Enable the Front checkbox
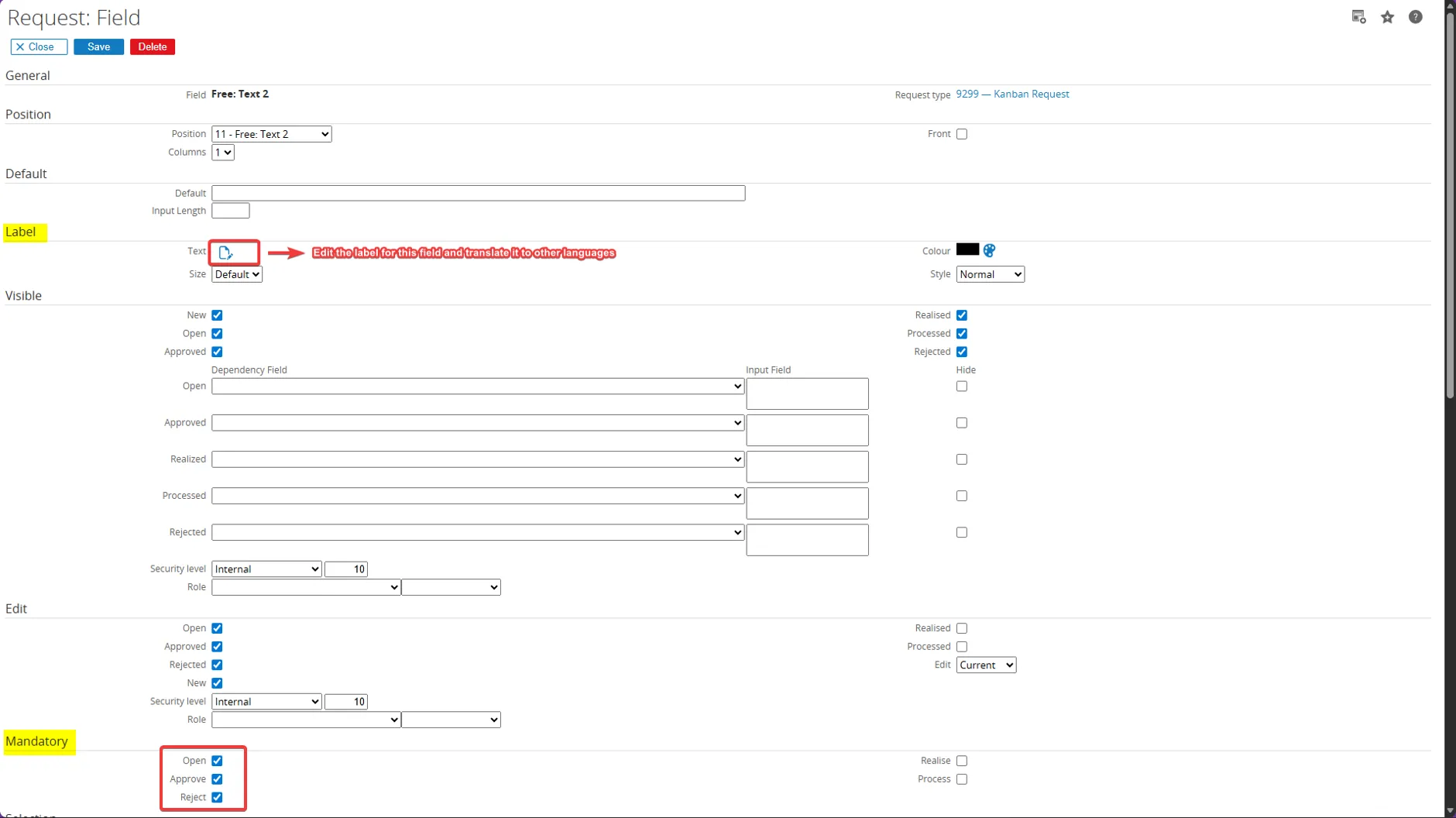The image size is (1456, 818). pyautogui.click(x=962, y=134)
